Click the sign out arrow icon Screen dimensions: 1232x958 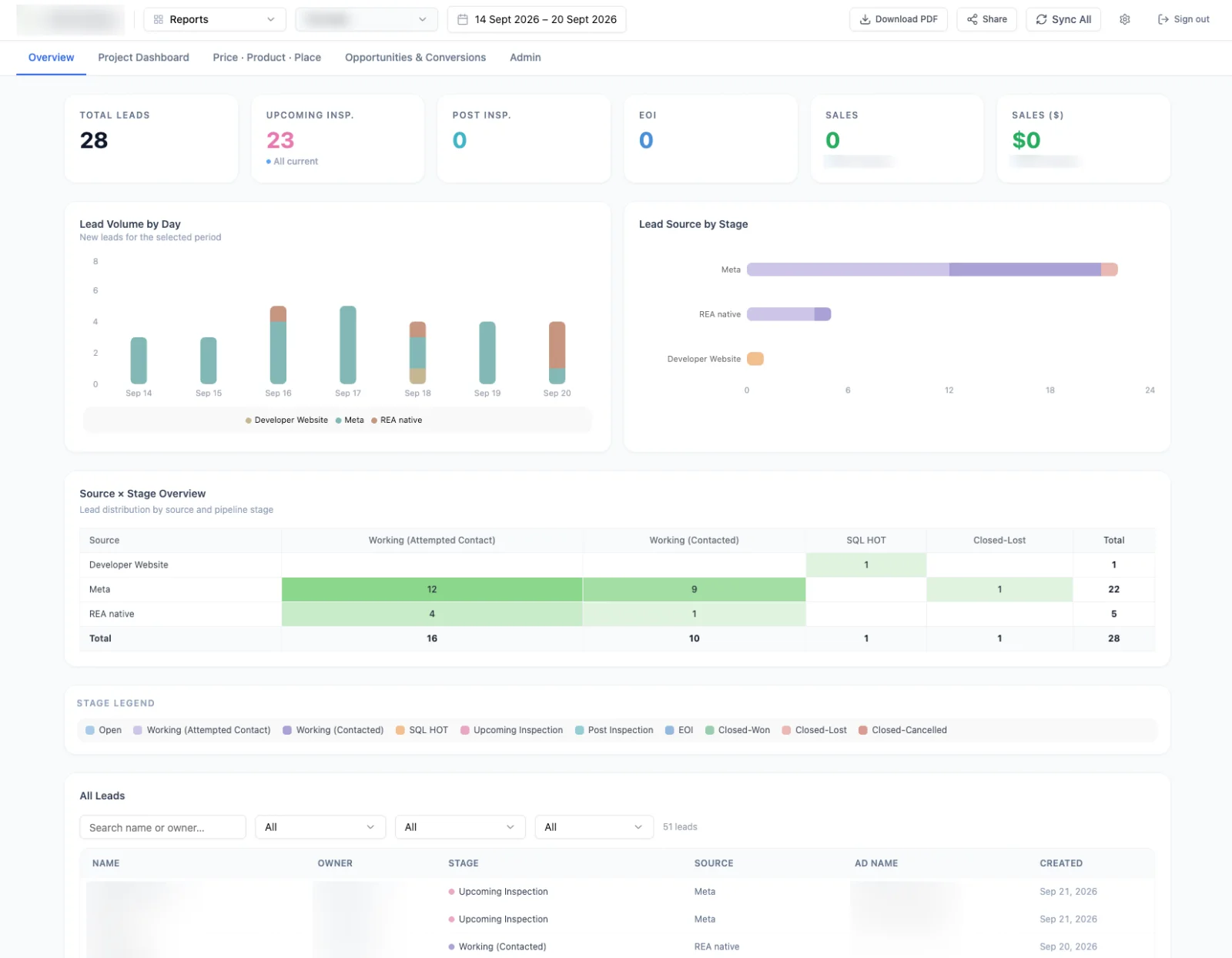pyautogui.click(x=1163, y=19)
